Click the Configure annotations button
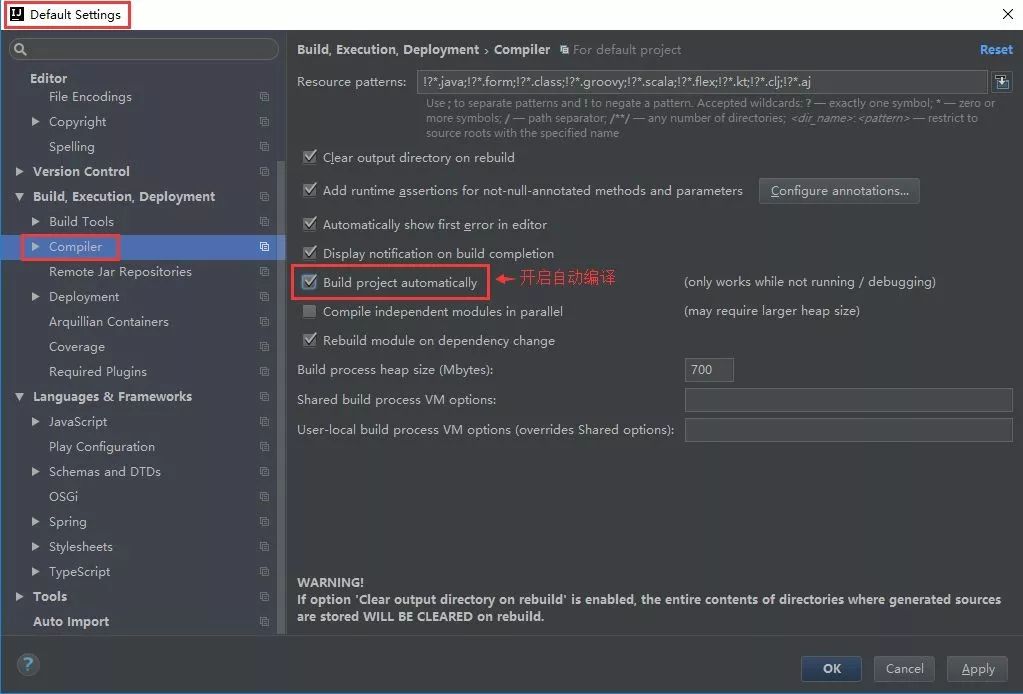Image resolution: width=1023 pixels, height=694 pixels. [x=838, y=191]
